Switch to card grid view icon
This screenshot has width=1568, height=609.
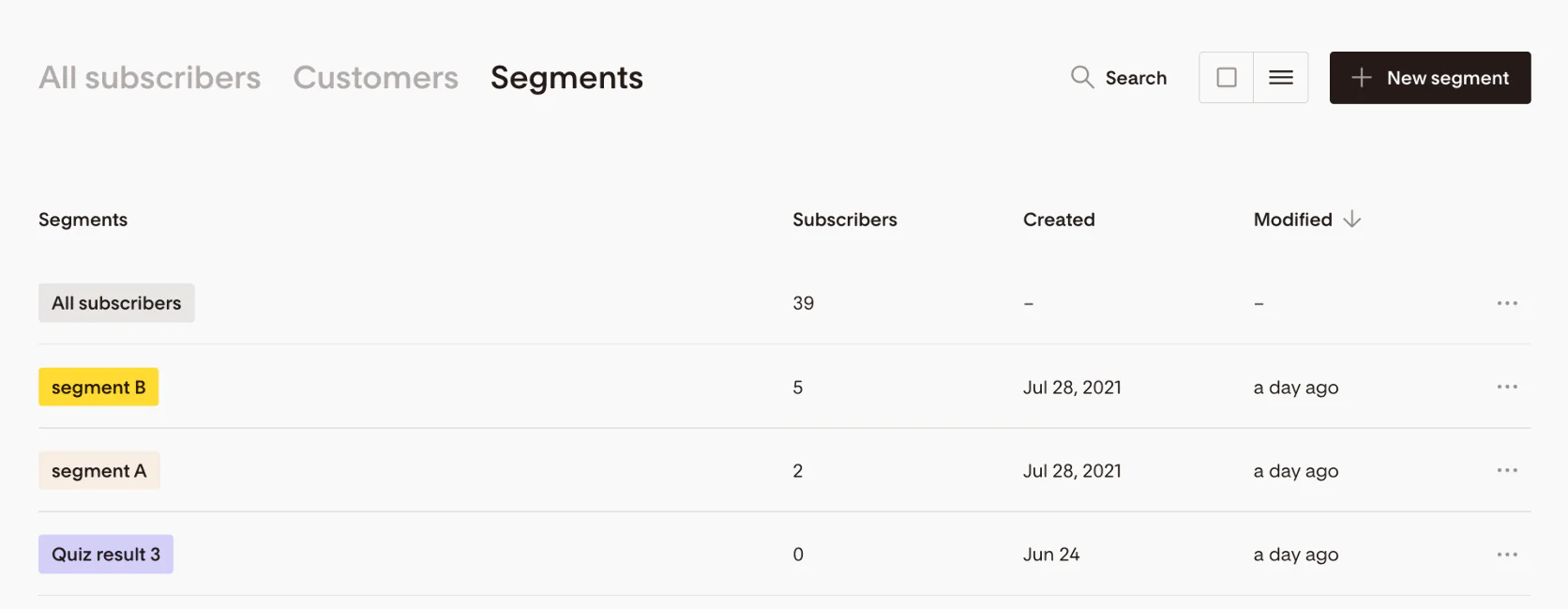point(1227,77)
